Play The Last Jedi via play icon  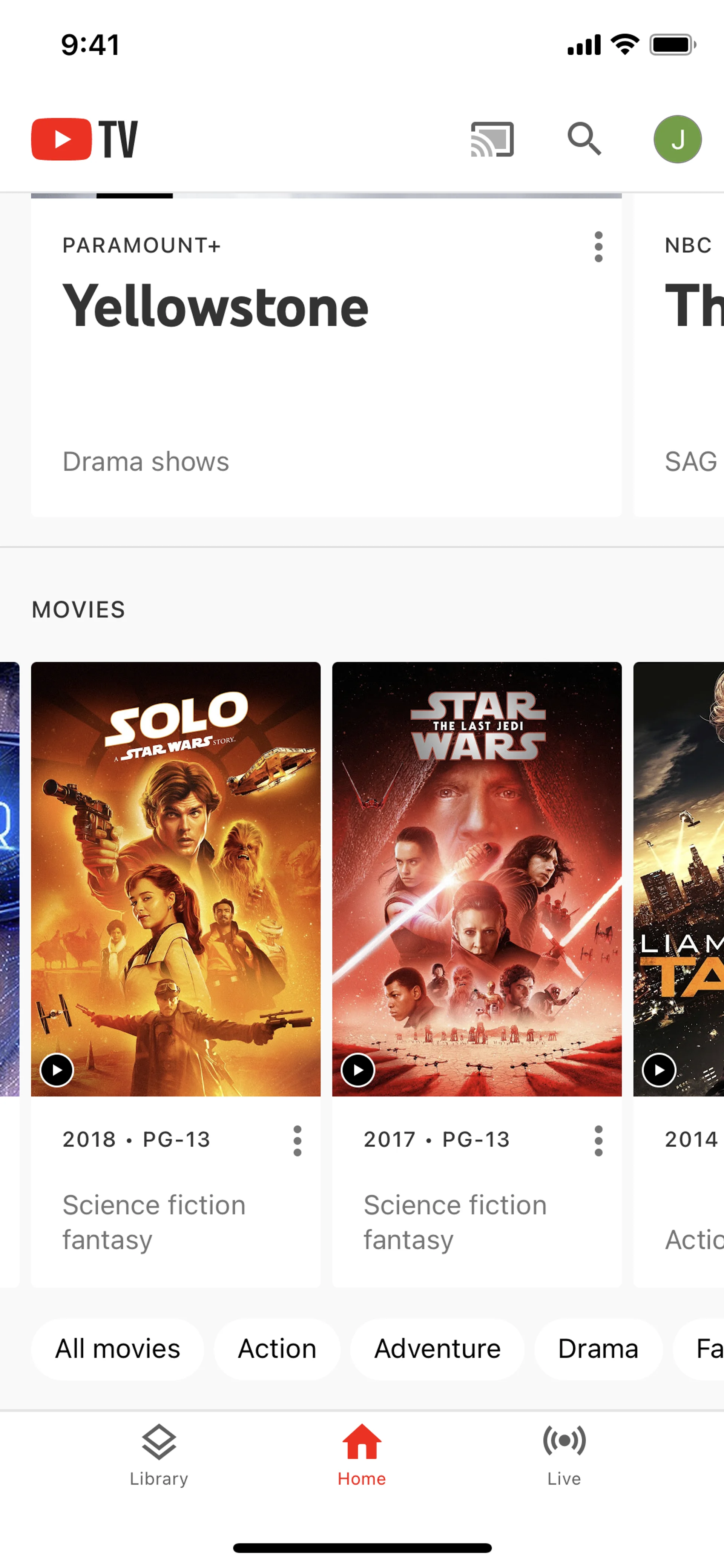(x=358, y=1069)
